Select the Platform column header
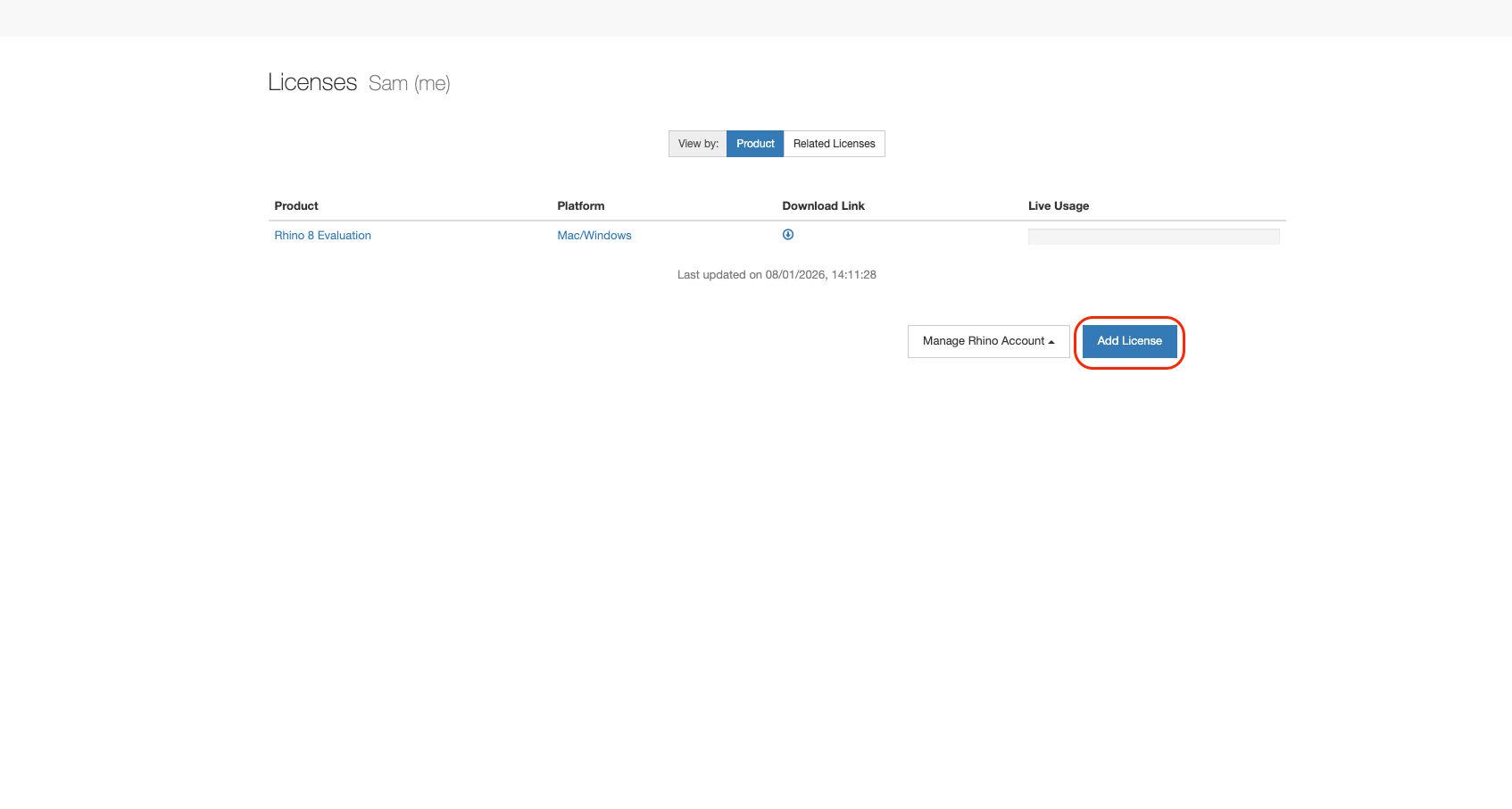This screenshot has height=809, width=1512. click(x=580, y=206)
